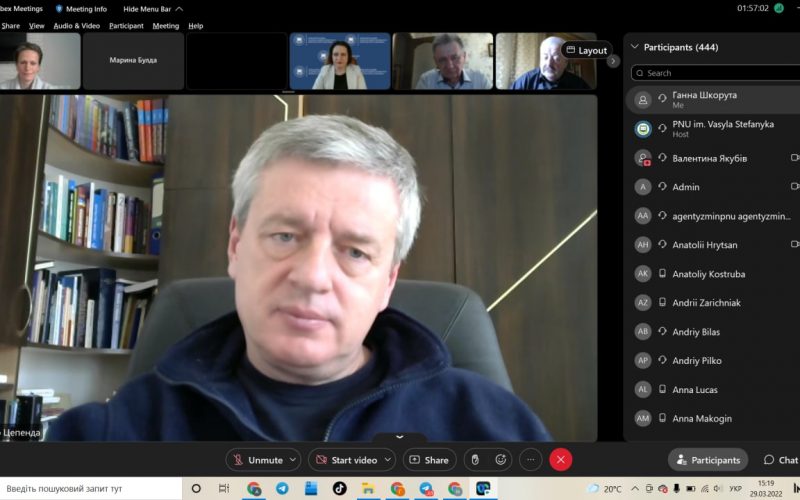800x500 pixels.
Task: Expand the audio options arrow beside Unmute
Action: click(x=293, y=460)
